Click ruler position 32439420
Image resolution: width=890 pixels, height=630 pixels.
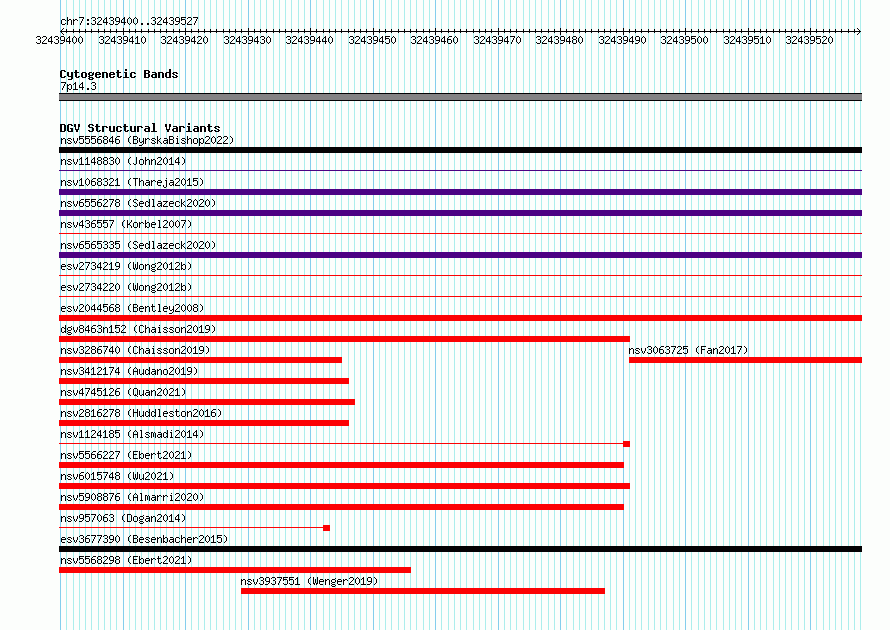184,40
